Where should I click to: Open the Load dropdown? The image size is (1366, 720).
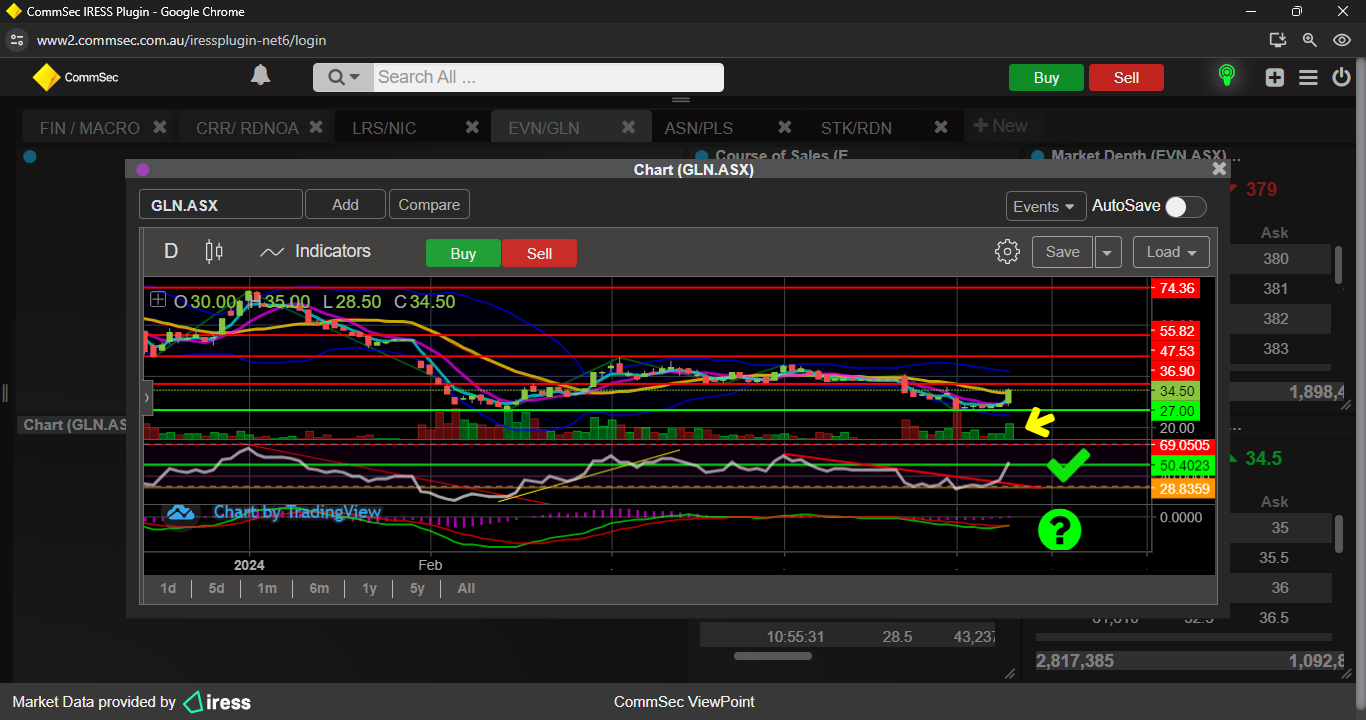click(1171, 252)
